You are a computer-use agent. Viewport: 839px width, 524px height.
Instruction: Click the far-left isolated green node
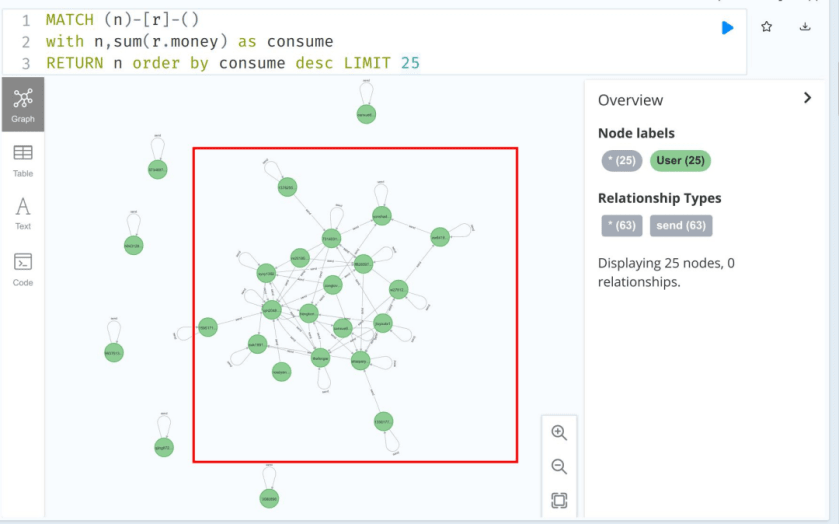[x=114, y=353]
